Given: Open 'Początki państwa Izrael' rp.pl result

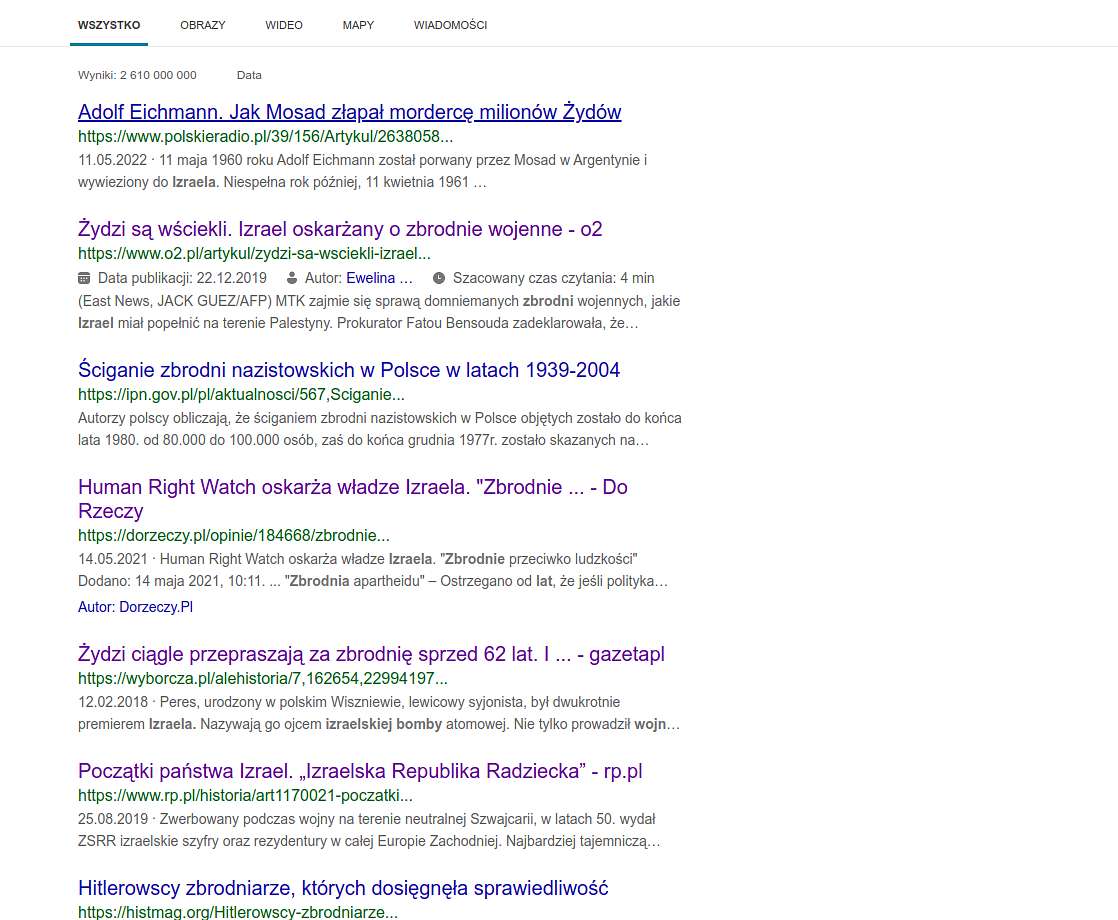Looking at the screenshot, I should pos(360,771).
